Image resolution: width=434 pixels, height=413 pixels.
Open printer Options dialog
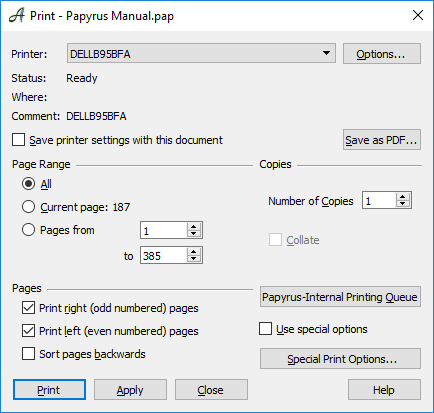(x=382, y=53)
